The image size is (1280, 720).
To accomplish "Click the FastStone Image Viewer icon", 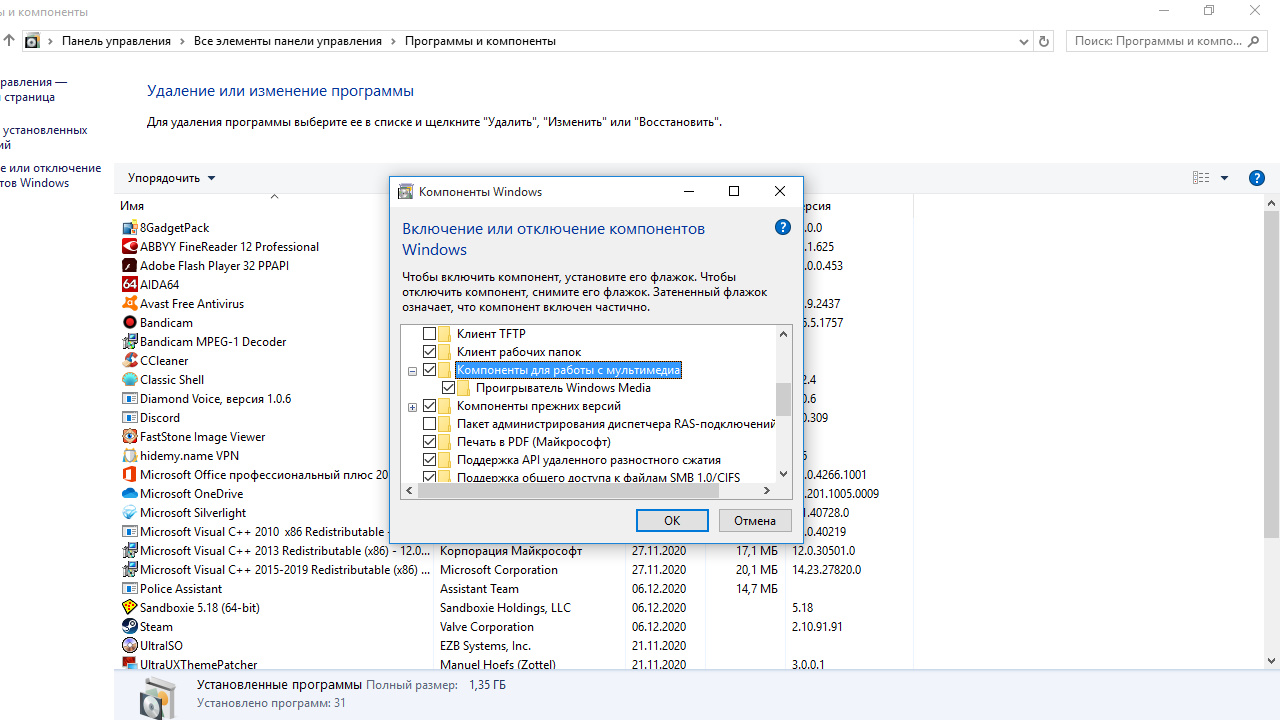I will click(129, 436).
